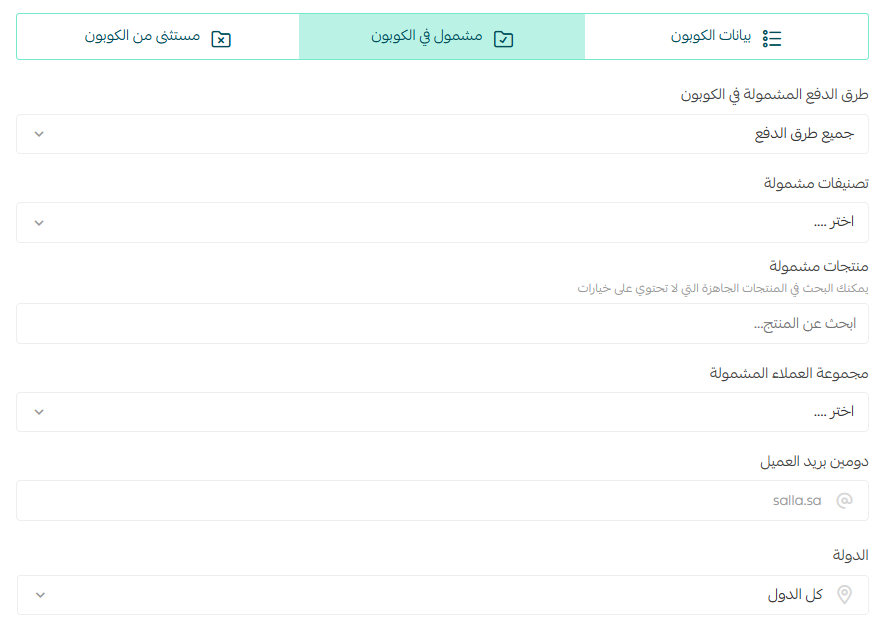The width and height of the screenshot is (874, 630).
Task: Click the location pin icon in the country field
Action: pyautogui.click(x=844, y=595)
